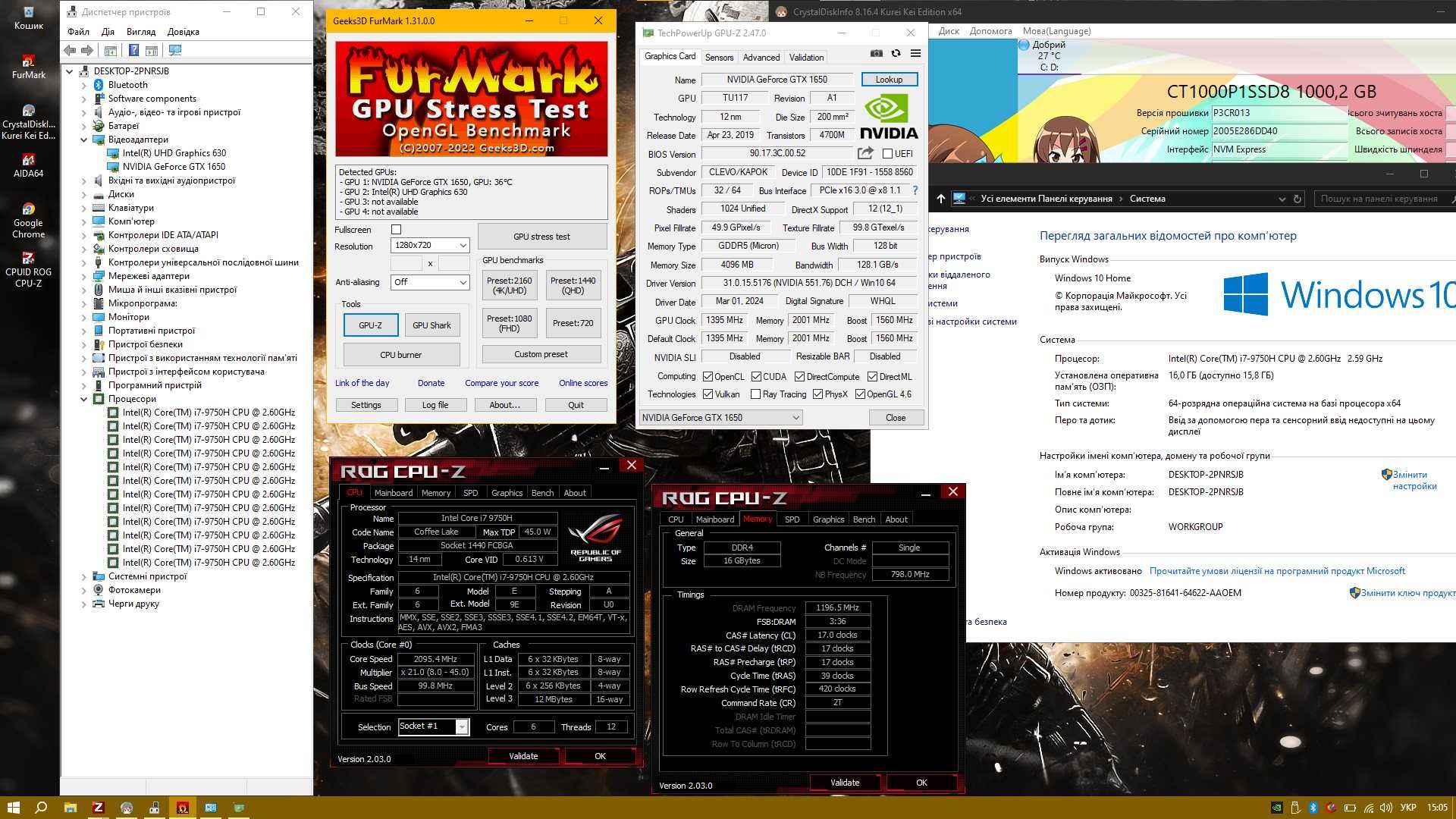Viewport: 1456px width, 819px height.
Task: Click the Bus Interface question mark icon
Action: (915, 190)
